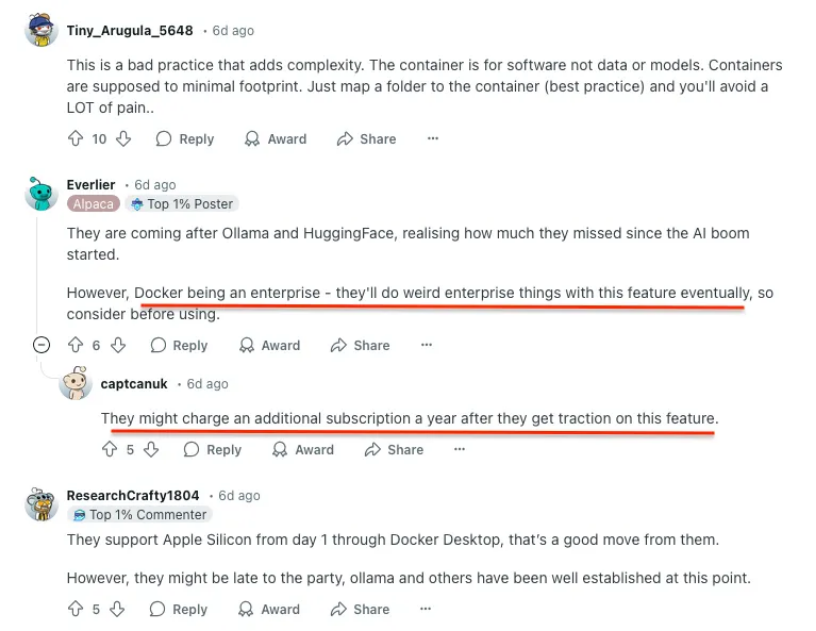Open captcanuk's avatar profile
Viewport: 816px width, 631px height.
click(76, 384)
